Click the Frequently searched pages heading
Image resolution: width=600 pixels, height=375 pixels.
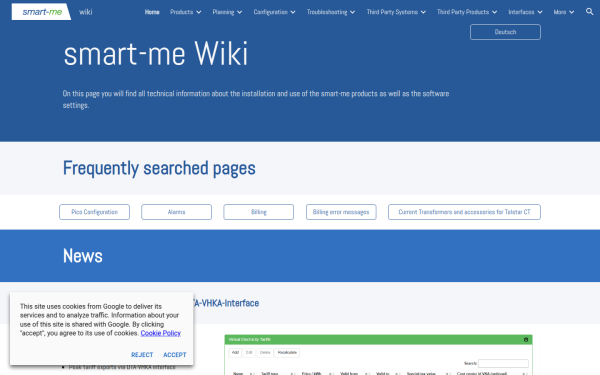tap(159, 168)
